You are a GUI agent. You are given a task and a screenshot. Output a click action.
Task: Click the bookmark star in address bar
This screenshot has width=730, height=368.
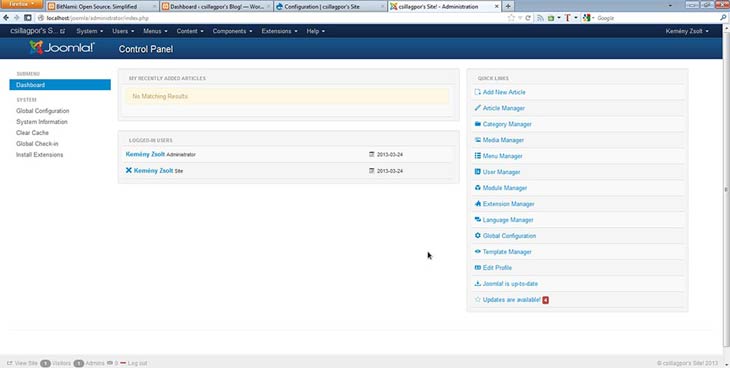point(511,18)
